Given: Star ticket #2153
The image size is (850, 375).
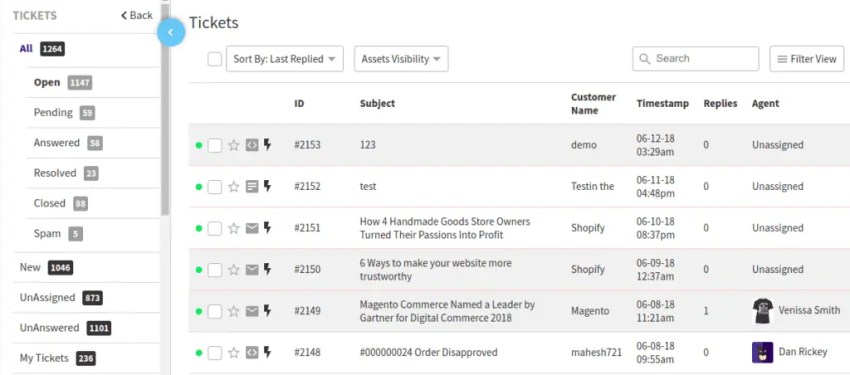Looking at the screenshot, I should pos(234,145).
